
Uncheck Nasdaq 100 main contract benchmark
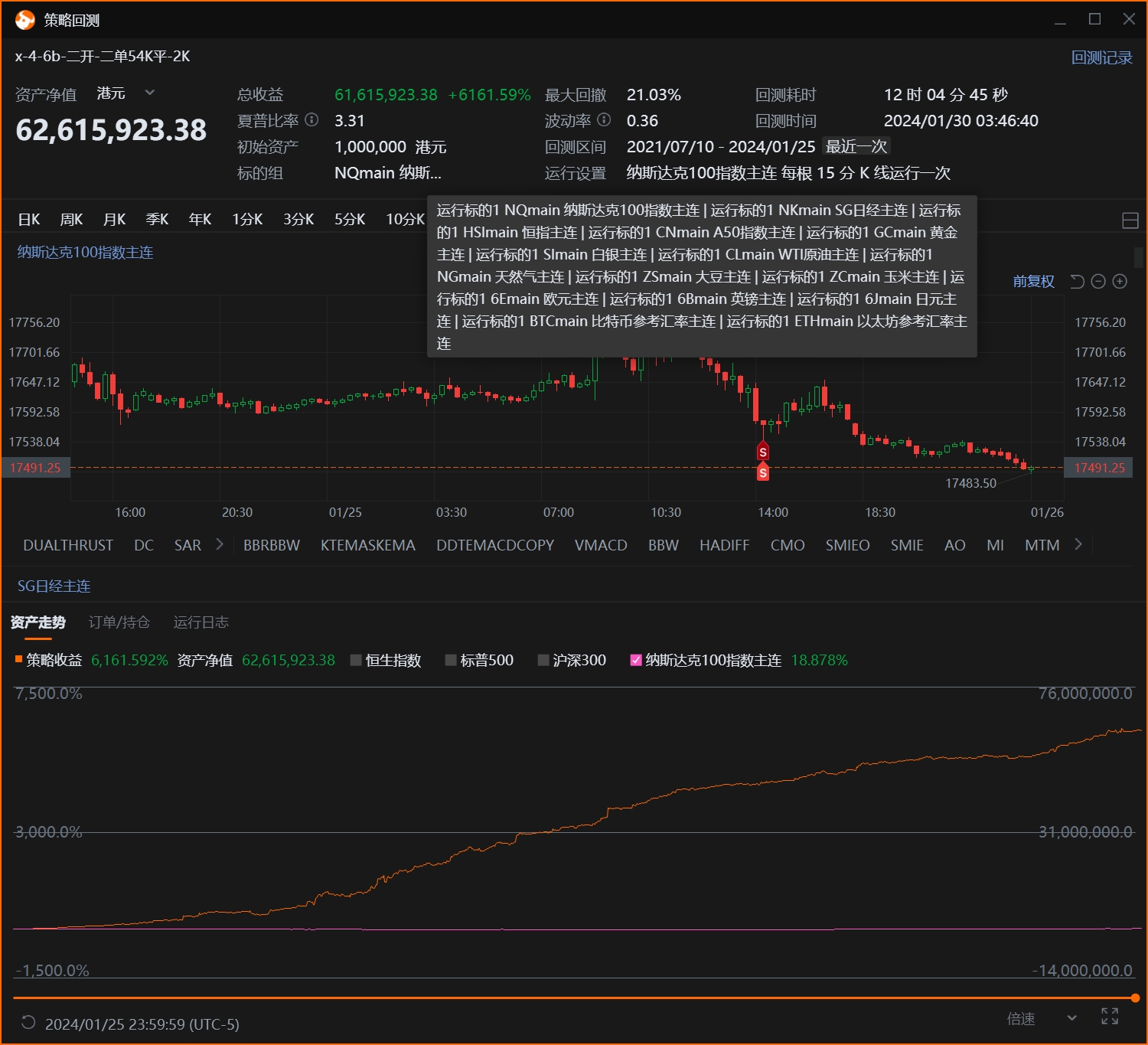(x=635, y=660)
